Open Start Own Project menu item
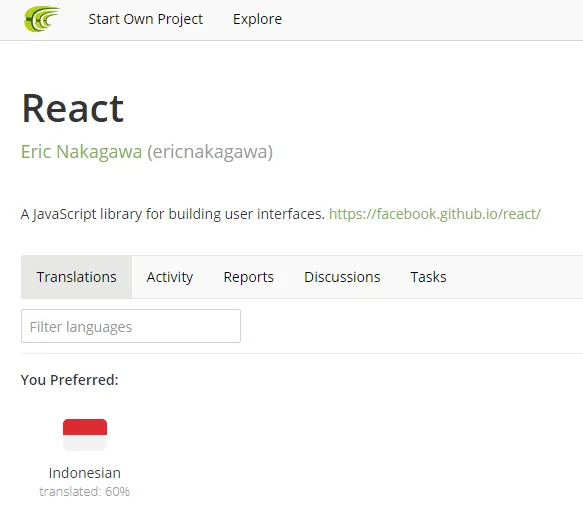The width and height of the screenshot is (583, 523). tap(146, 19)
